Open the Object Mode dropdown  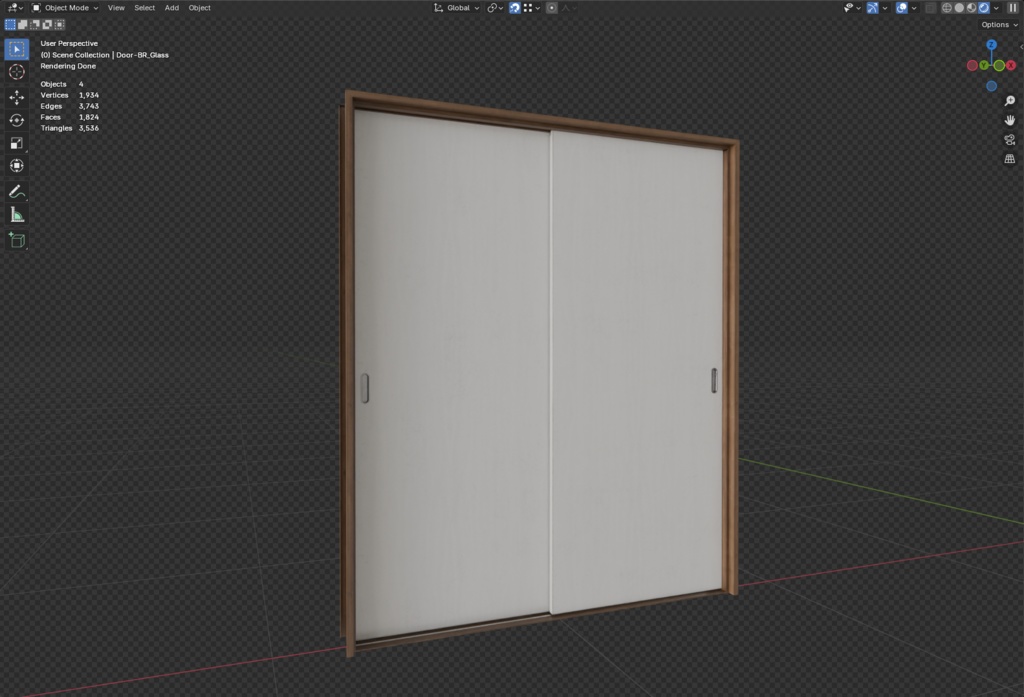[65, 8]
